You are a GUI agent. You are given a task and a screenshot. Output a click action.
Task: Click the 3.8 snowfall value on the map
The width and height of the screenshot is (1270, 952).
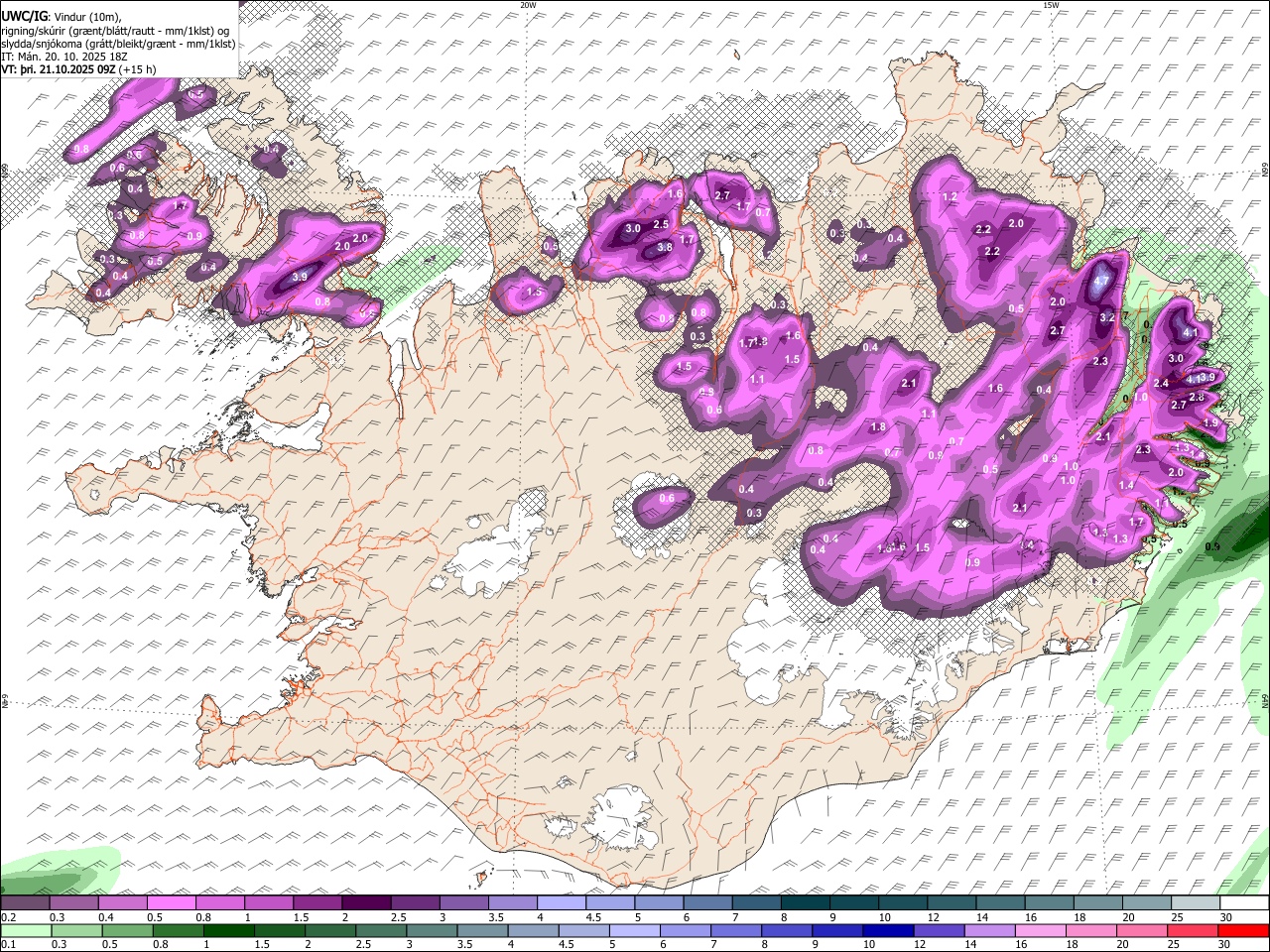click(x=665, y=247)
